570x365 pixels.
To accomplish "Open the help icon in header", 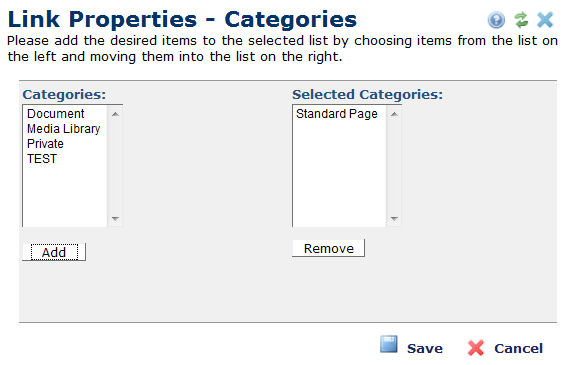I will coord(496,20).
